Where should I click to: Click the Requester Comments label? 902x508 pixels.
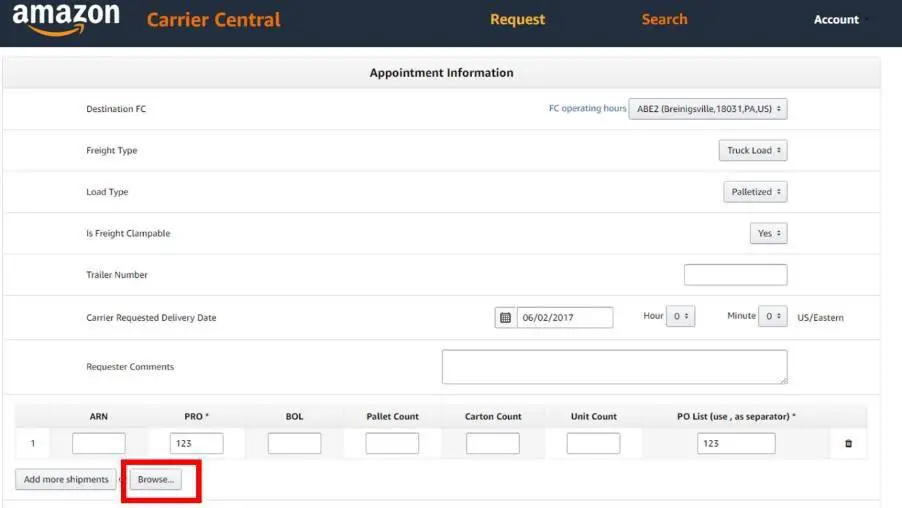[x=130, y=366]
